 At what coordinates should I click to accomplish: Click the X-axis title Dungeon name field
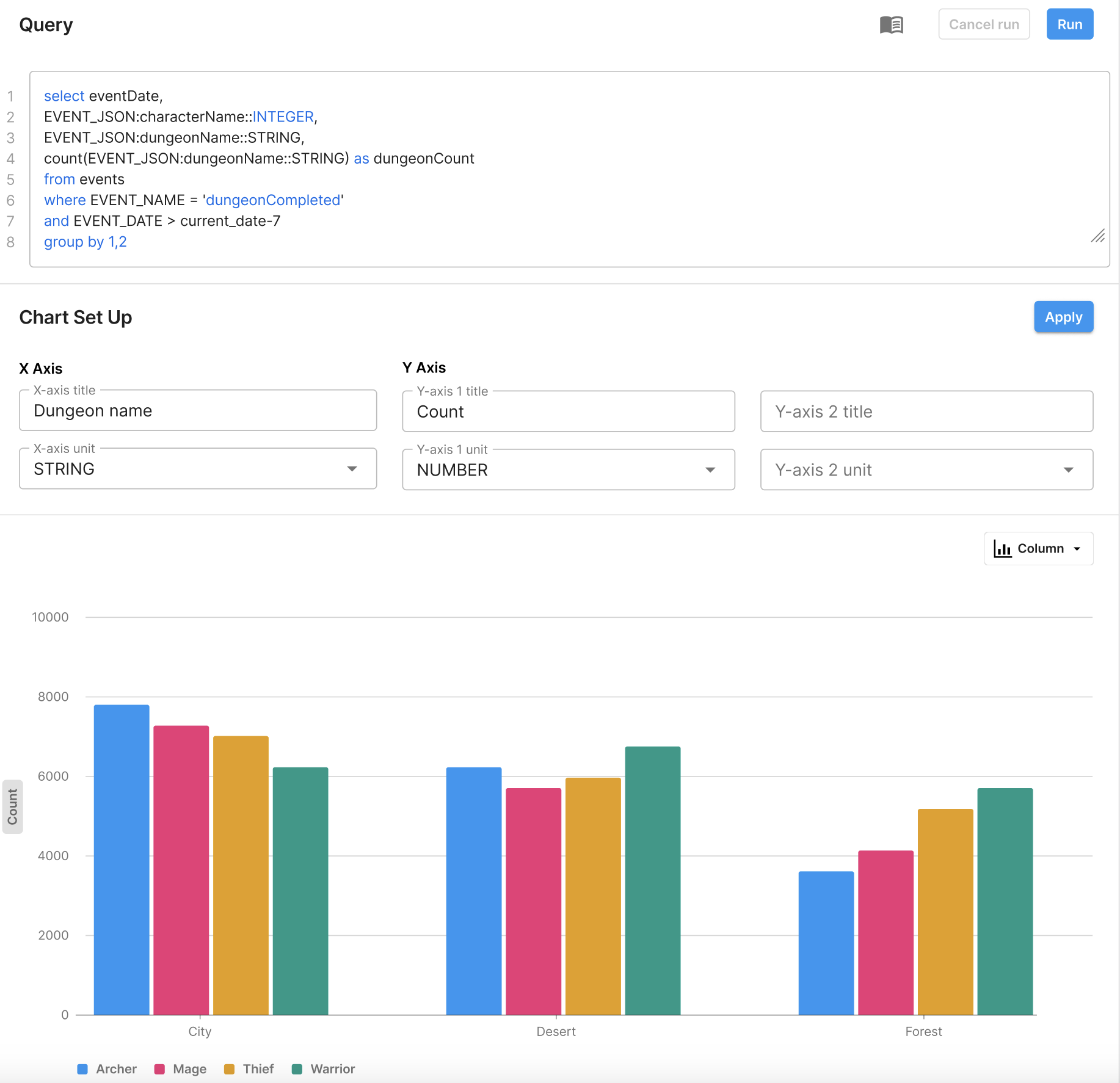pyautogui.click(x=198, y=411)
